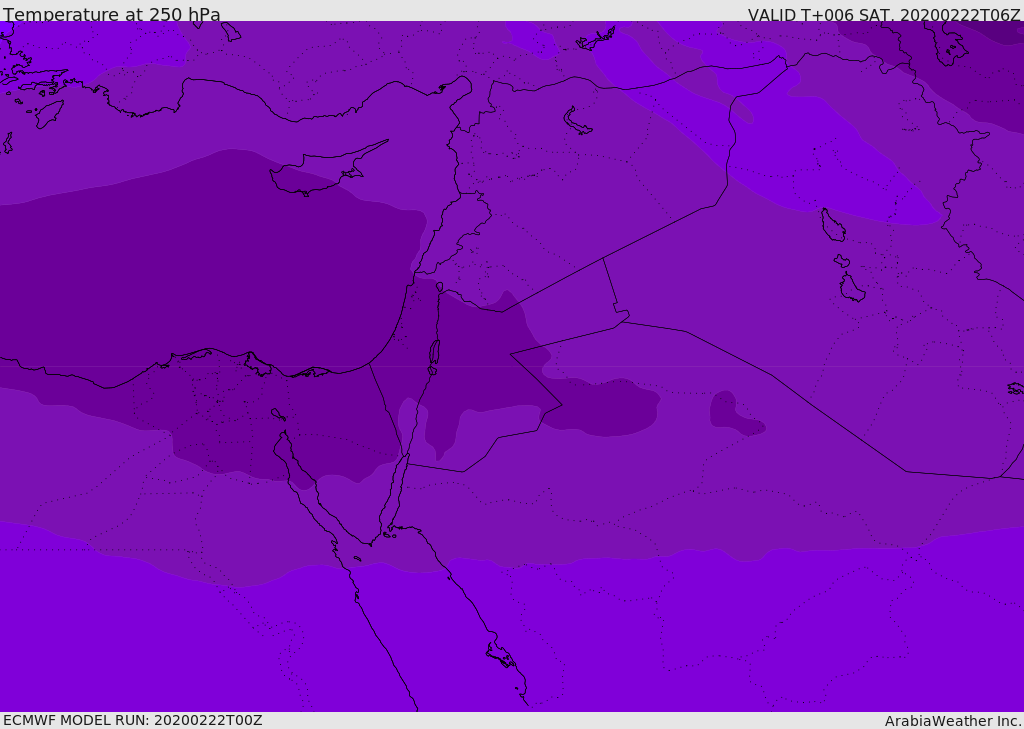Screen dimensions: 1024x729
Task: Click the Red Sea islands near the coast
Action: click(x=502, y=656)
